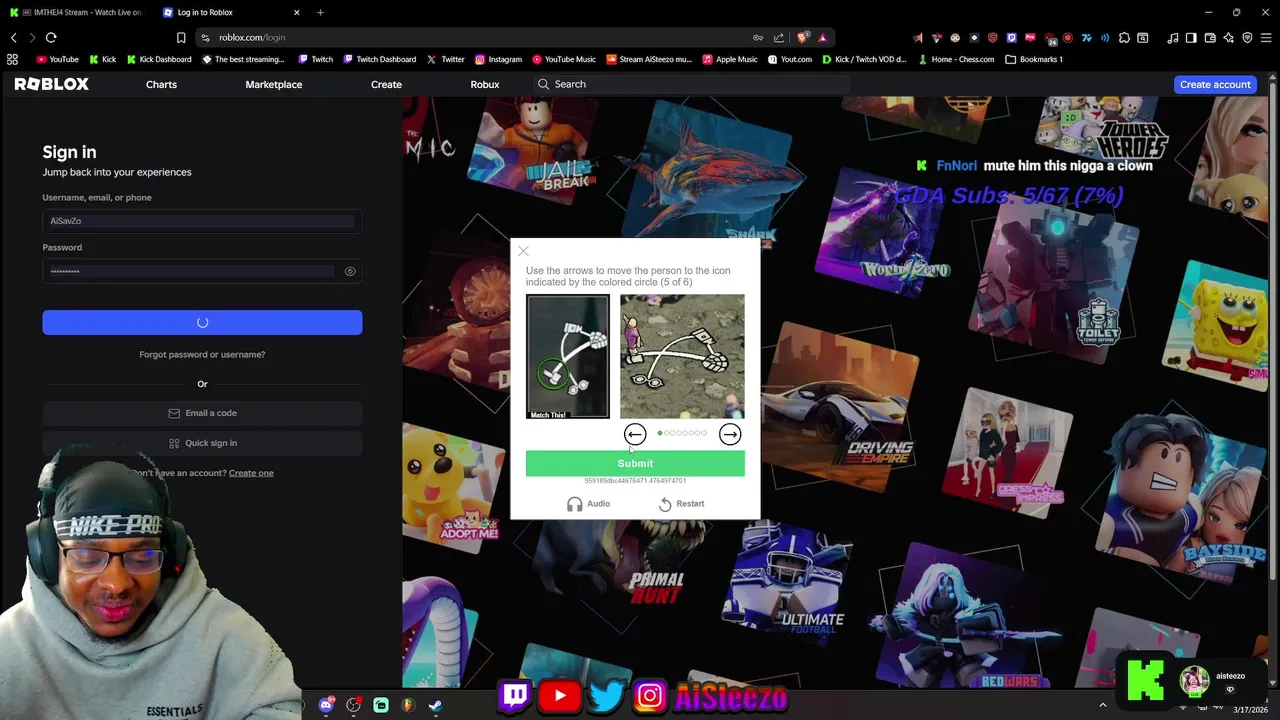
Task: Open Steam from the taskbar
Action: coord(435,705)
